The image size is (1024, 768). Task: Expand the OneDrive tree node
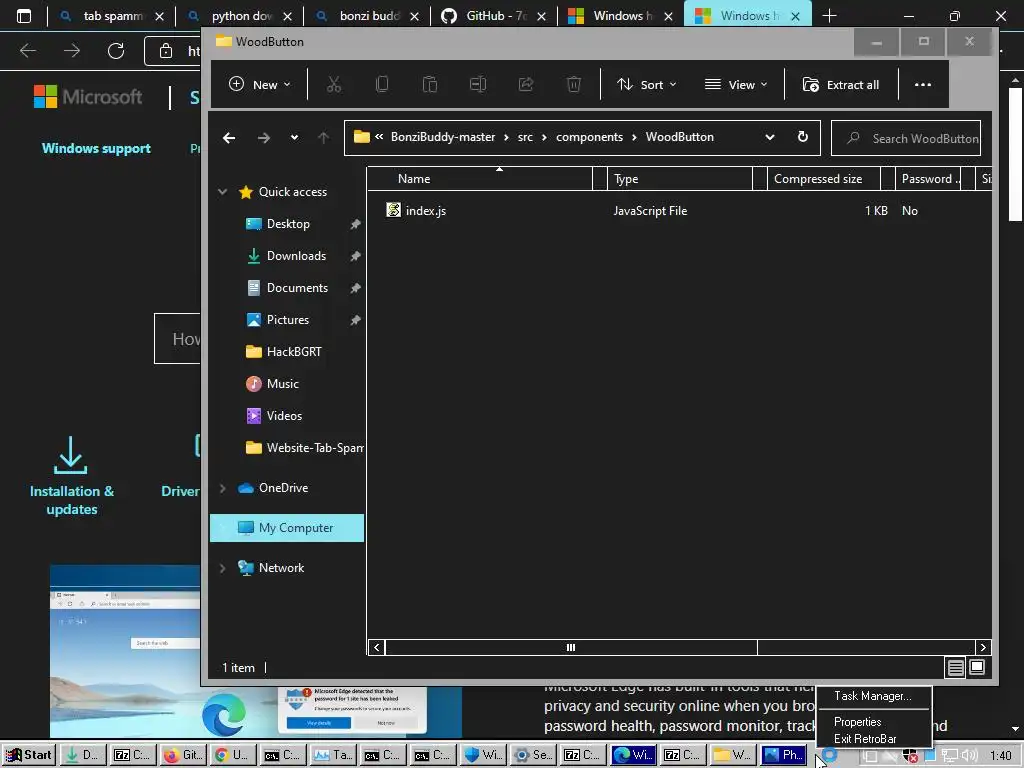tap(223, 488)
